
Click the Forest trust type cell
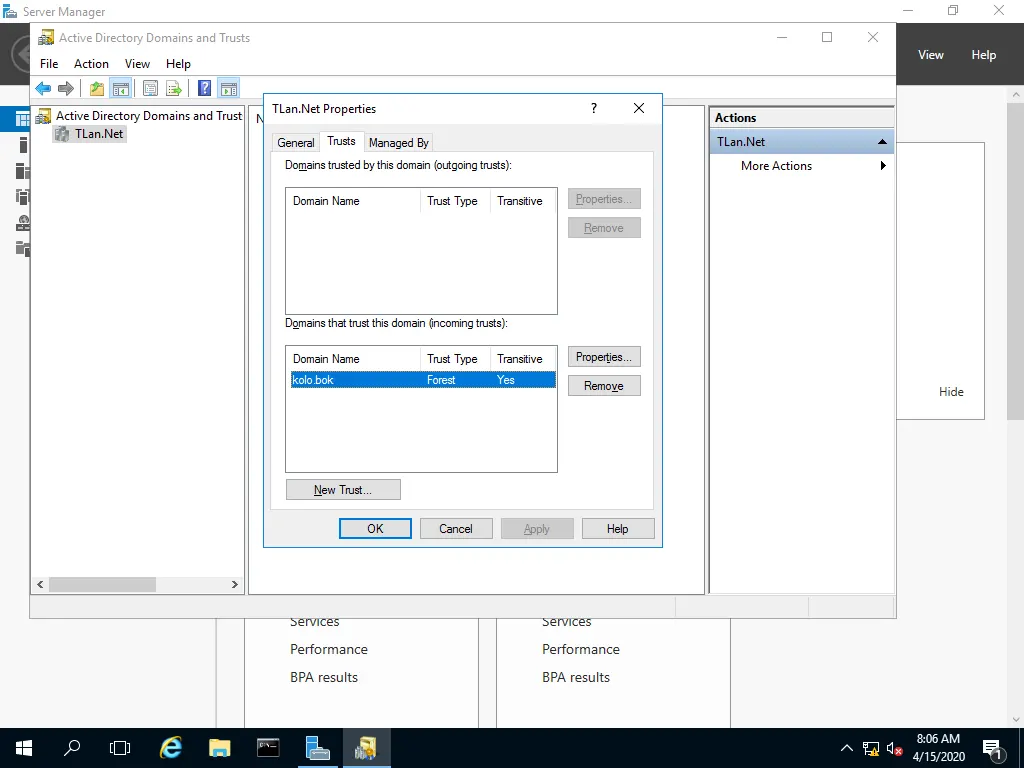[441, 380]
